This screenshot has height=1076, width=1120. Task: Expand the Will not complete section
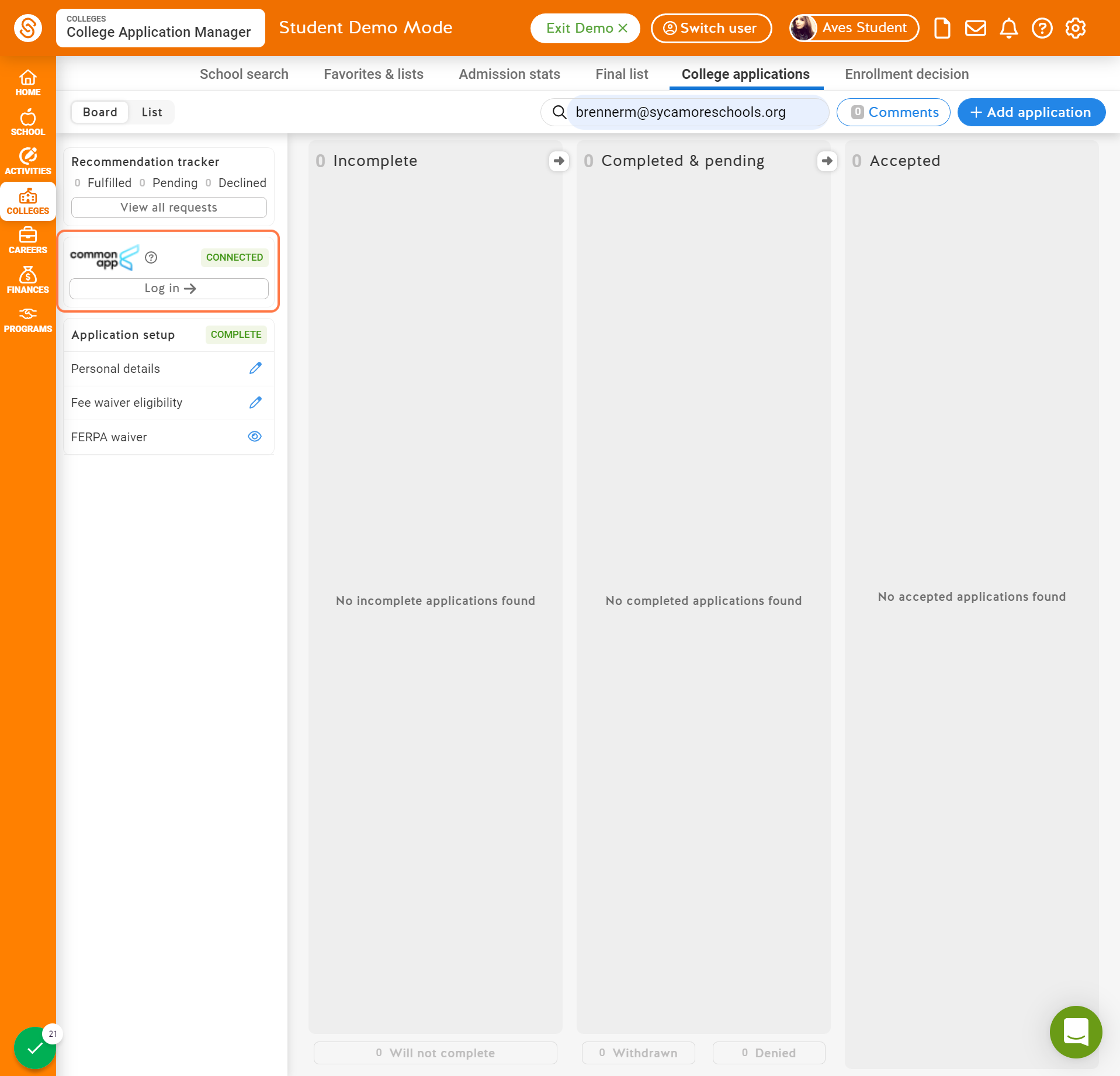(x=435, y=1053)
